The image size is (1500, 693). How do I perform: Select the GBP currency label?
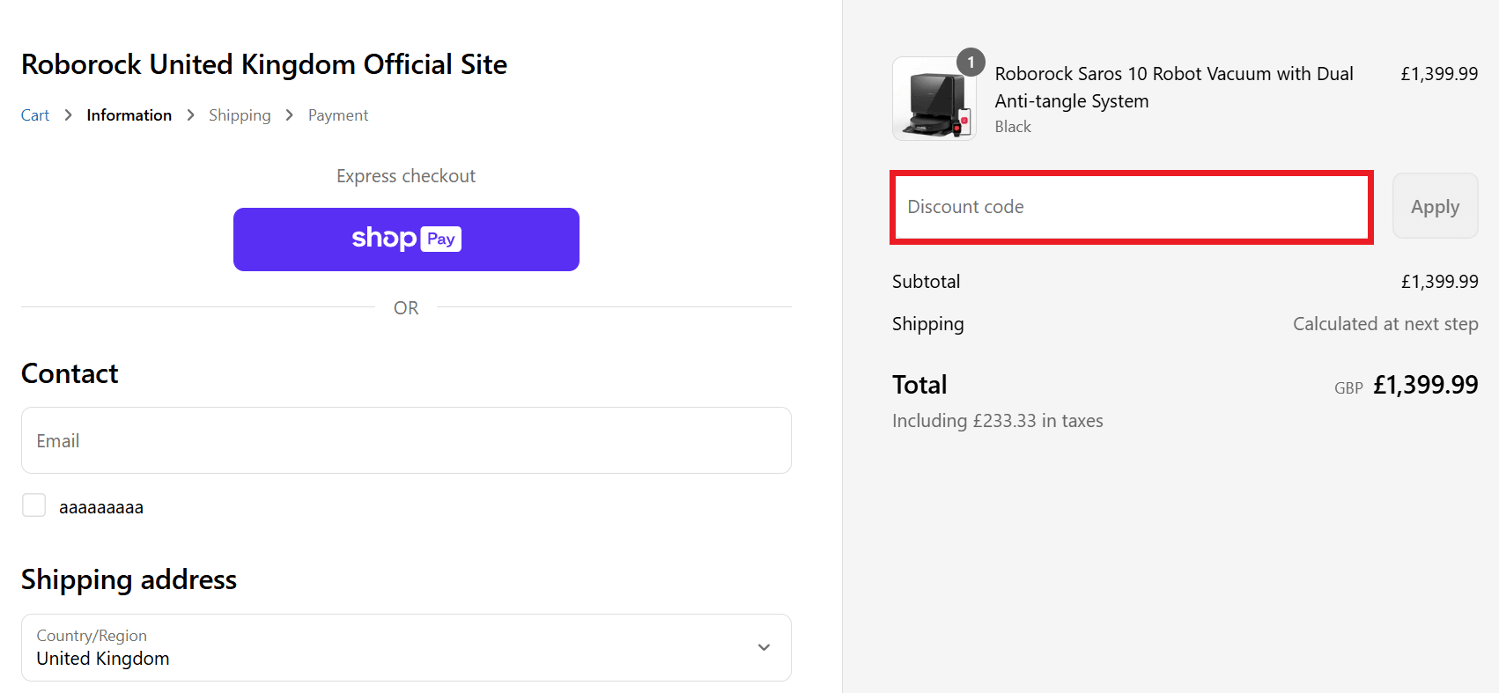click(x=1348, y=388)
